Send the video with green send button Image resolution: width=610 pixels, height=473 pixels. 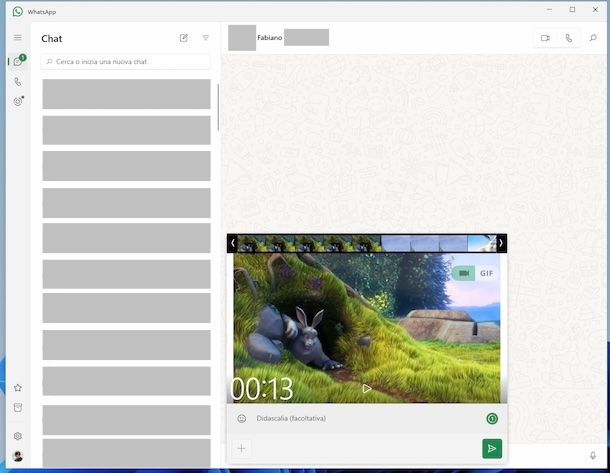(x=492, y=448)
